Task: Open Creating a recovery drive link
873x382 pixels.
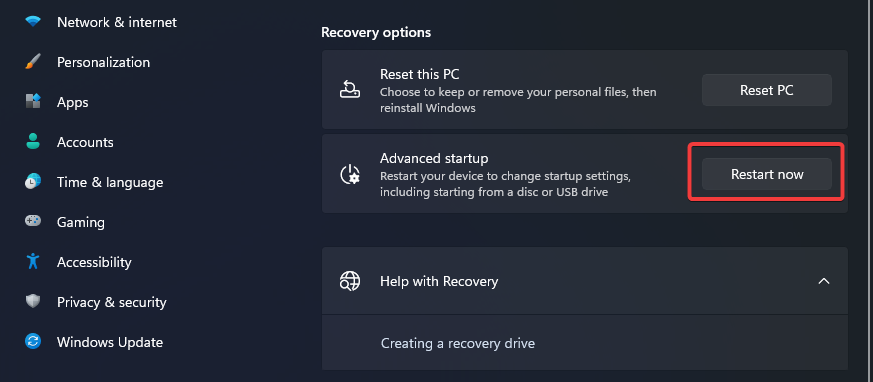Action: coord(458,343)
